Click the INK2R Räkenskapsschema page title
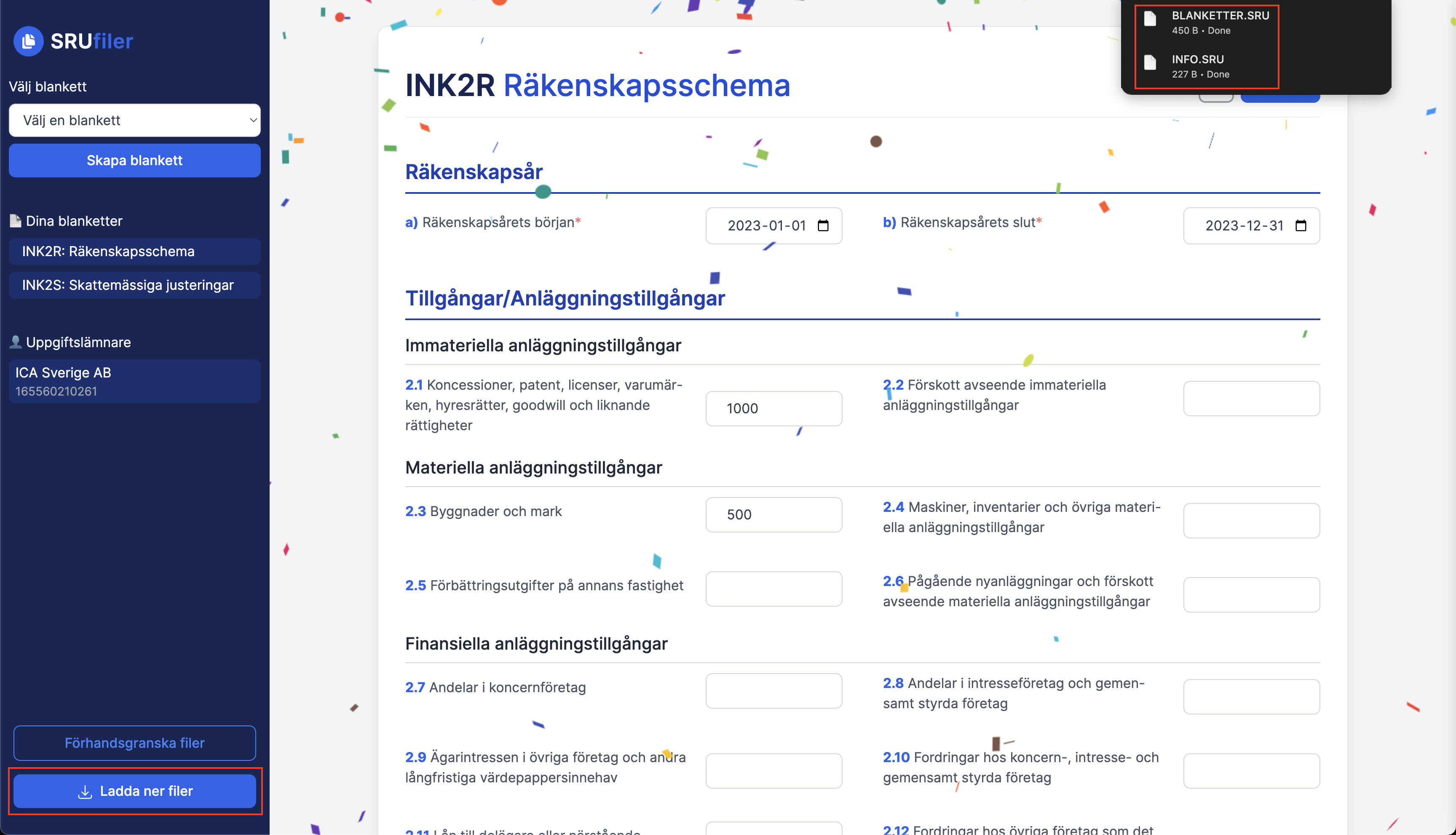The height and width of the screenshot is (835, 1456). click(x=597, y=86)
